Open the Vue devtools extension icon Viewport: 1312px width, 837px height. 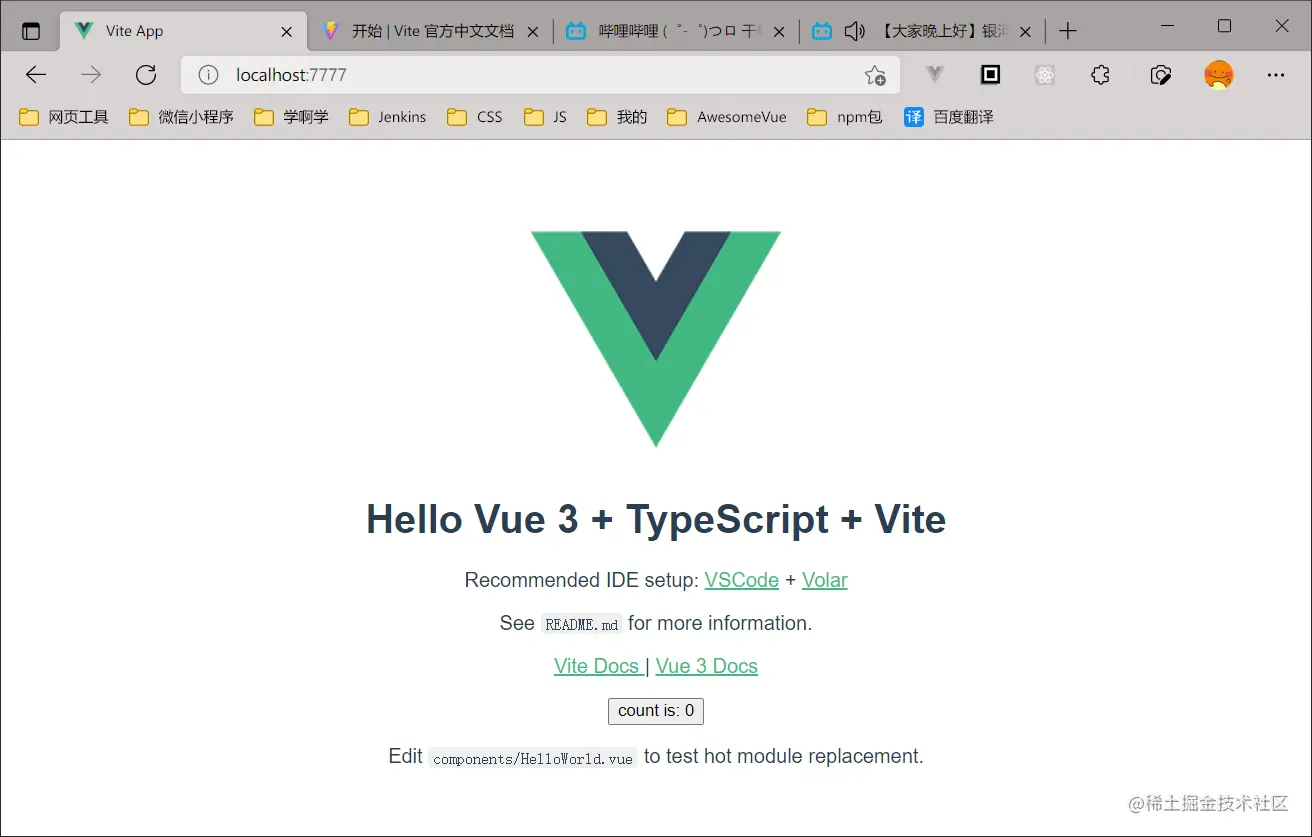[x=935, y=75]
